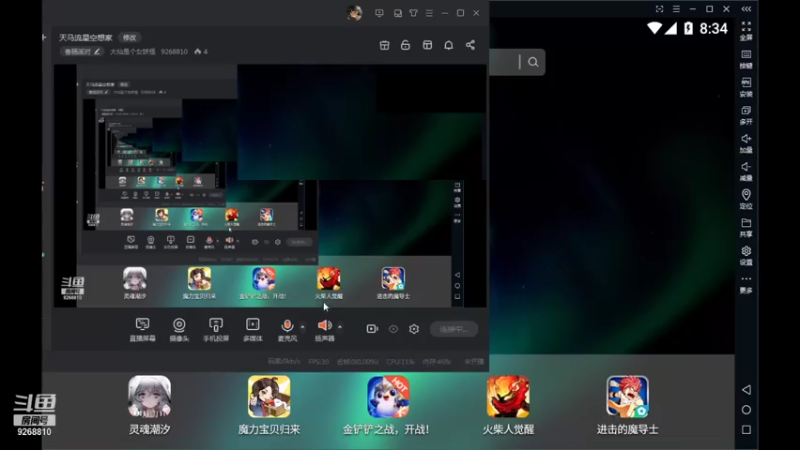
Task: Open 手机投屏 phone casting
Action: pyautogui.click(x=216, y=330)
